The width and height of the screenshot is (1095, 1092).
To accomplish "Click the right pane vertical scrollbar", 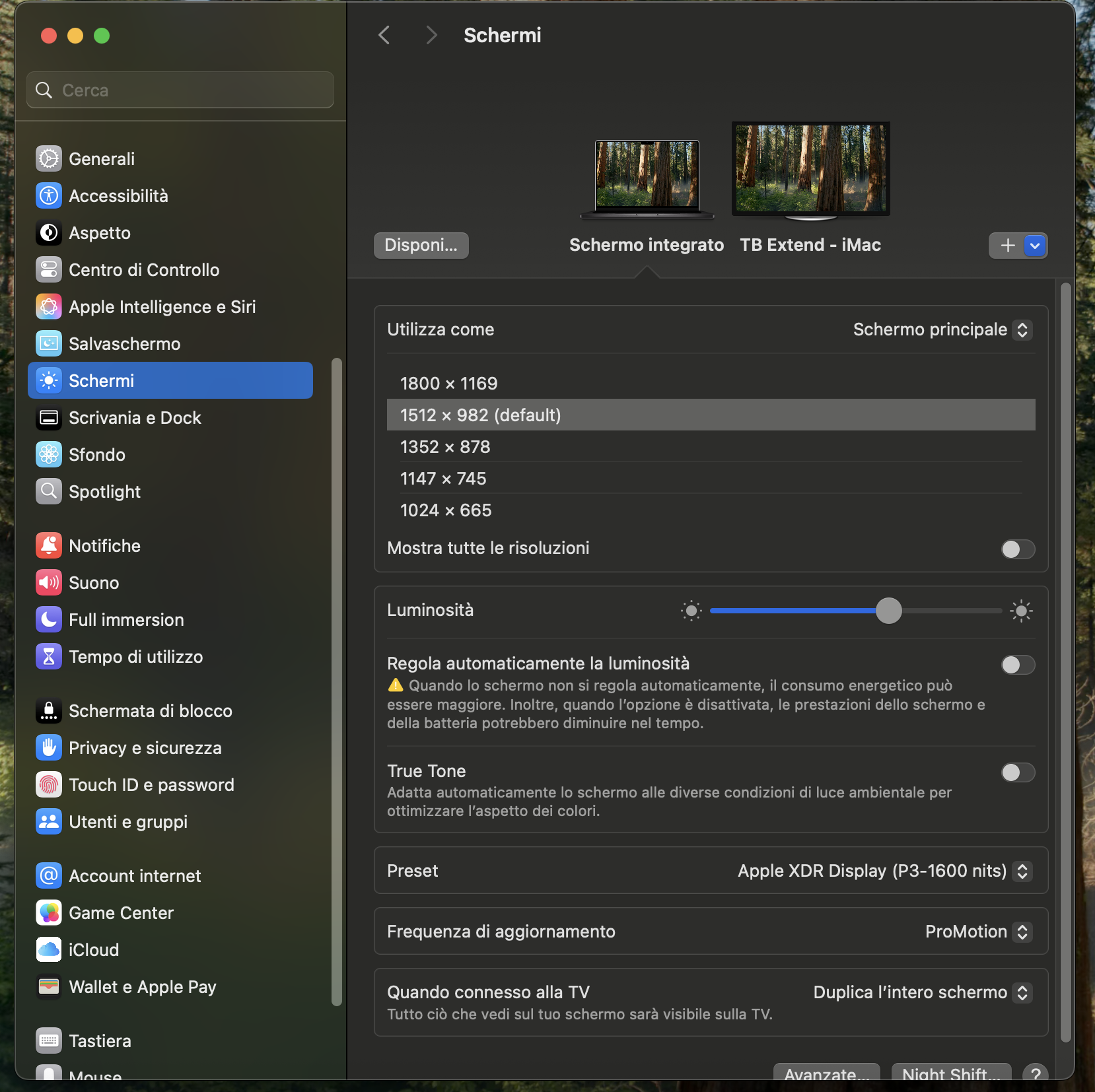I will click(x=1065, y=662).
